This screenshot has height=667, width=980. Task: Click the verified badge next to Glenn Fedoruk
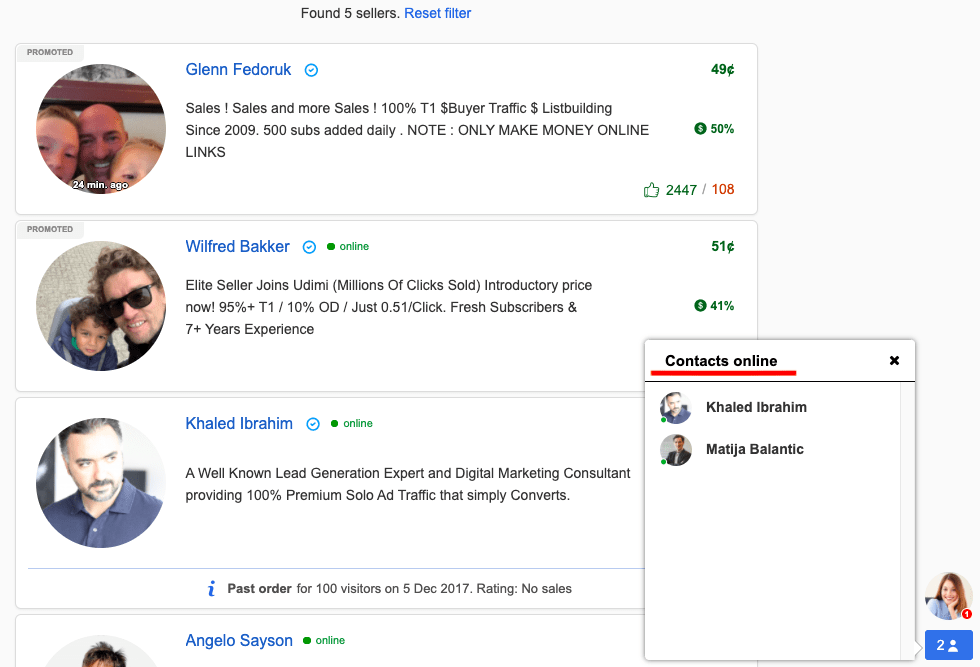[x=311, y=71]
